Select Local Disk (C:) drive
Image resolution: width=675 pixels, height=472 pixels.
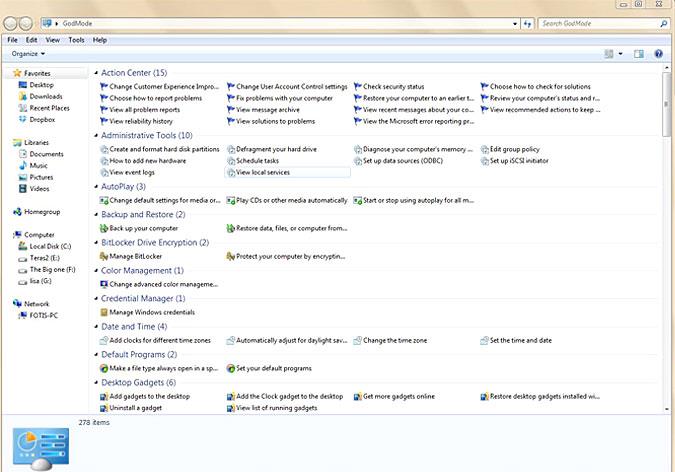pyautogui.click(x=50, y=246)
